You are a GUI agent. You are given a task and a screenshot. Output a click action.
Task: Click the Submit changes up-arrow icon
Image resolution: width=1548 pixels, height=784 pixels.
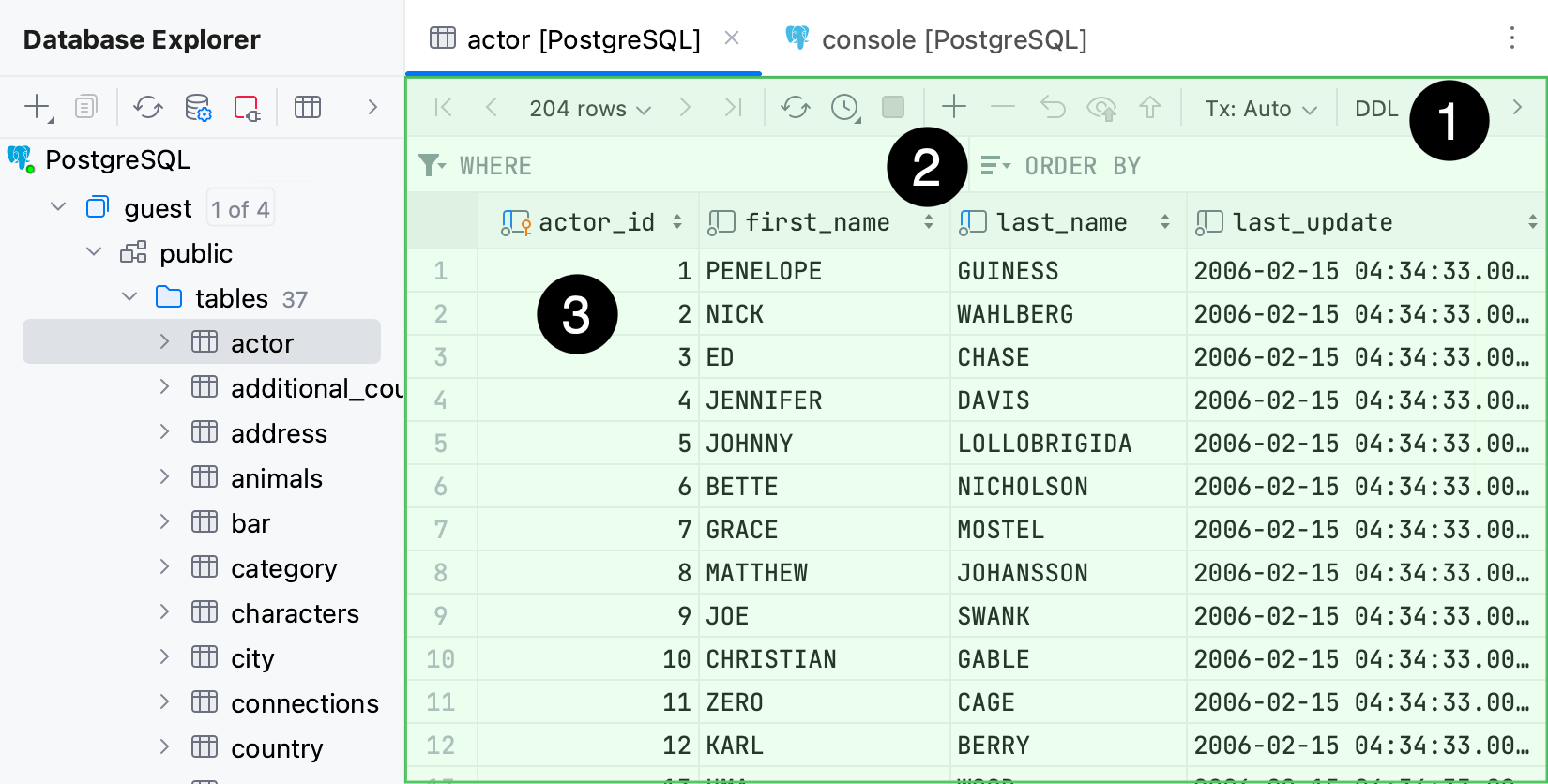pyautogui.click(x=1150, y=108)
